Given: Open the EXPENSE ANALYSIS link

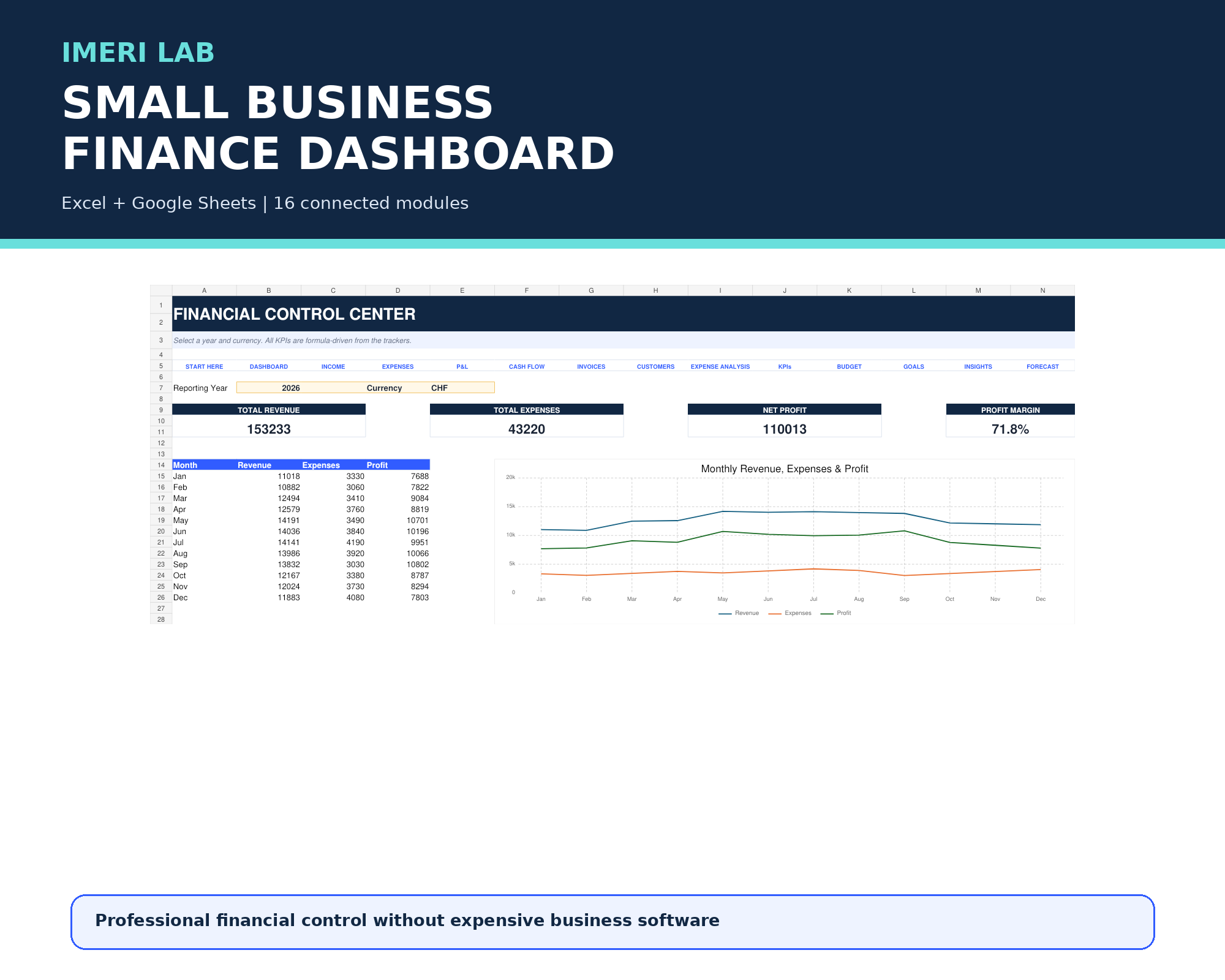Looking at the screenshot, I should (x=720, y=366).
